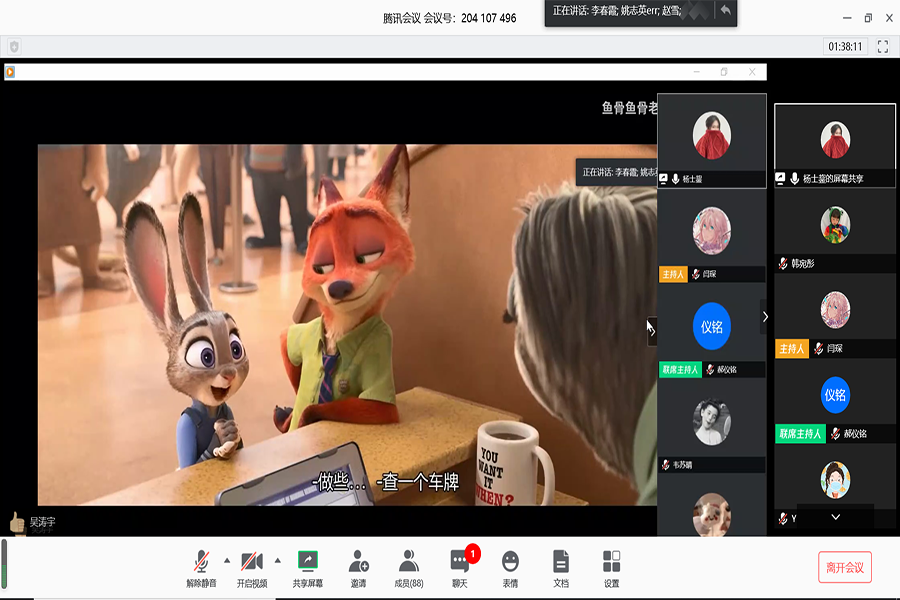Open audio options arrow beside 解除静音
This screenshot has width=900, height=600.
(x=227, y=560)
